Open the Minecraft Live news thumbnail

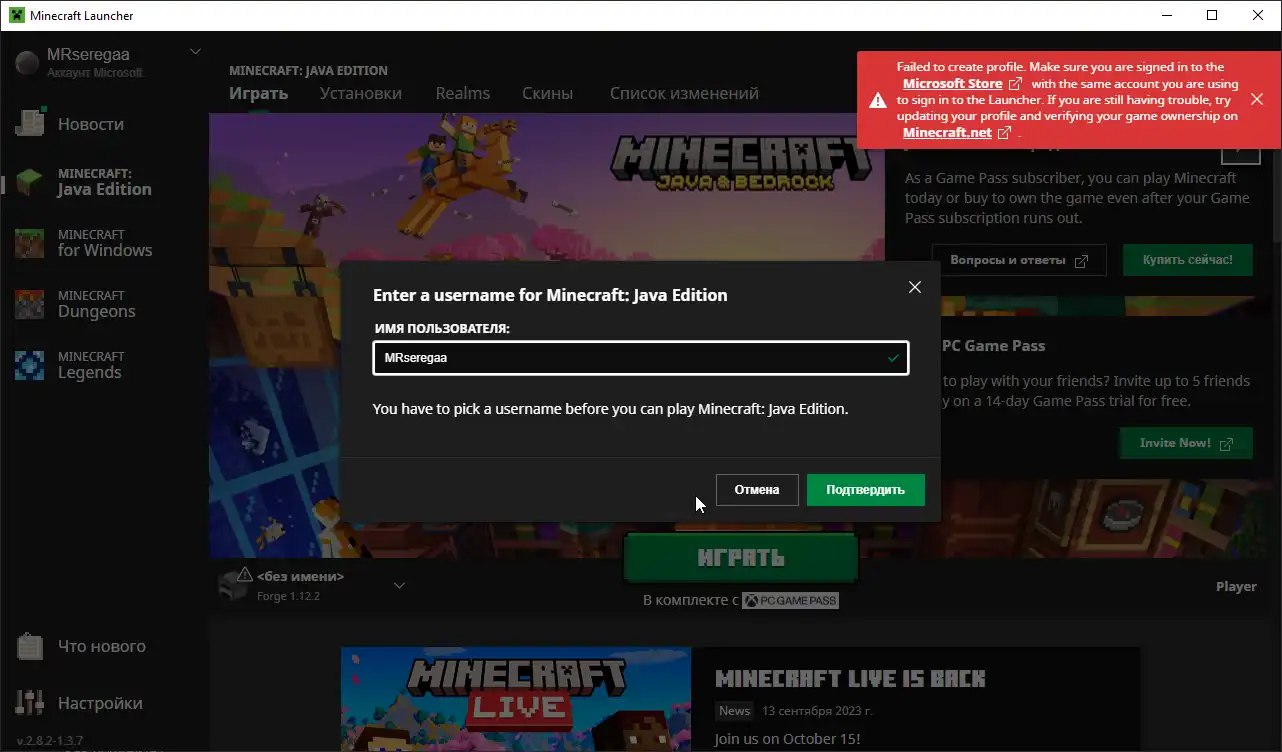(515, 698)
